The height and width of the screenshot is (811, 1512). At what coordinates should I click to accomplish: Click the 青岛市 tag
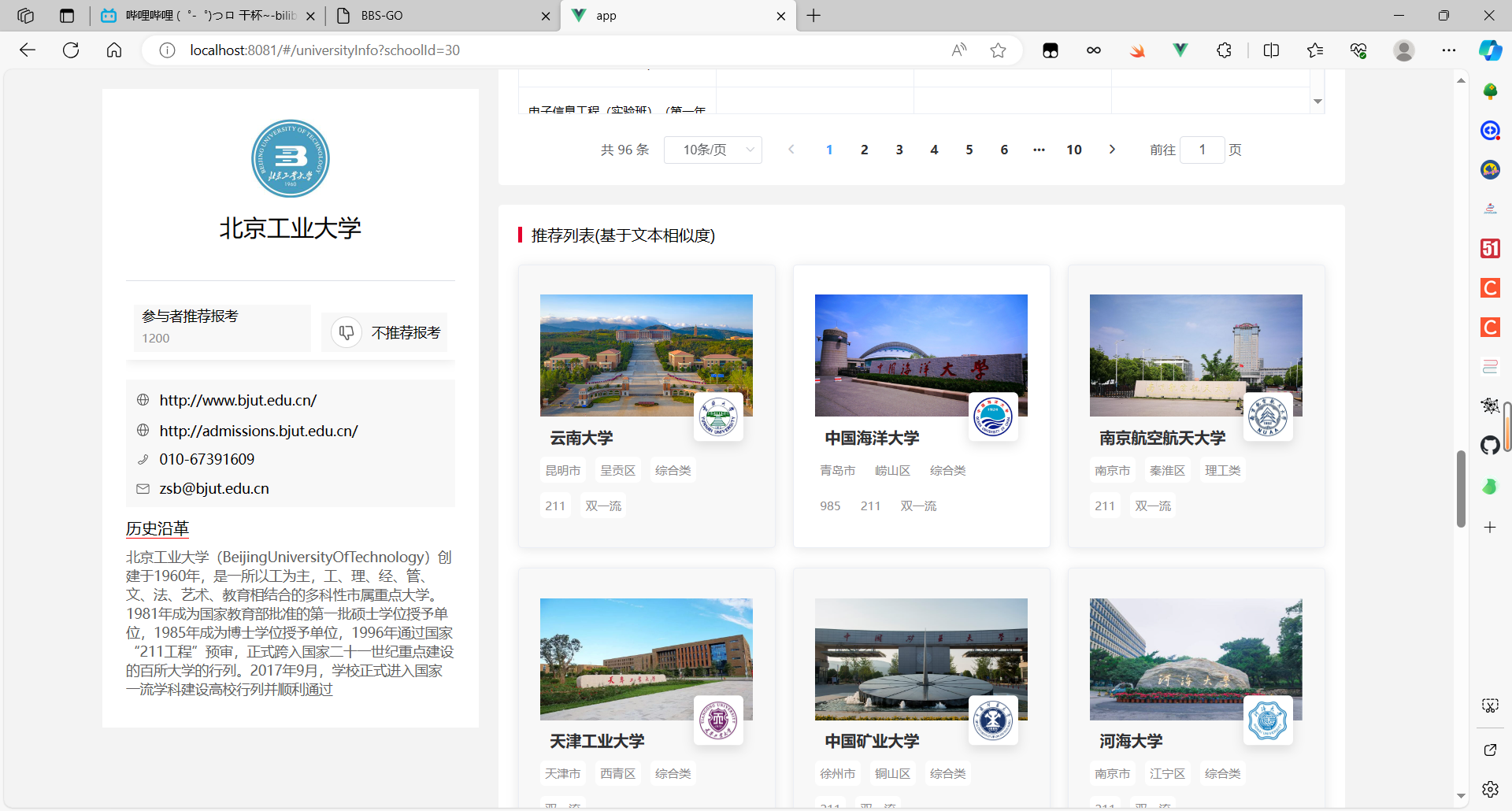837,470
